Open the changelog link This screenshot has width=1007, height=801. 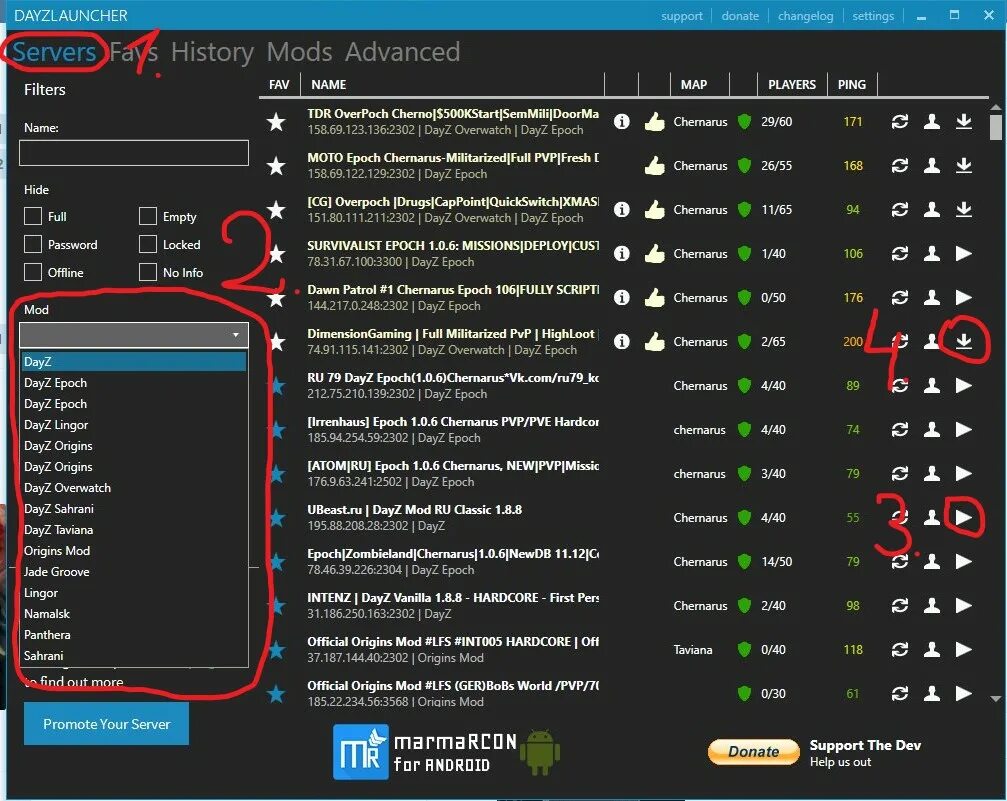805,16
